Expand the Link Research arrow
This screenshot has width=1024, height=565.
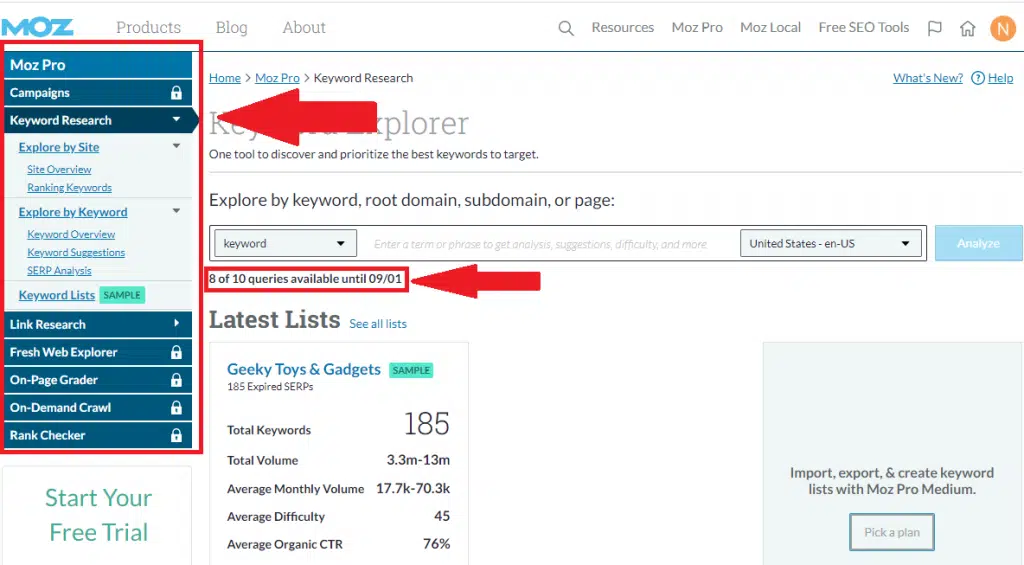176,323
